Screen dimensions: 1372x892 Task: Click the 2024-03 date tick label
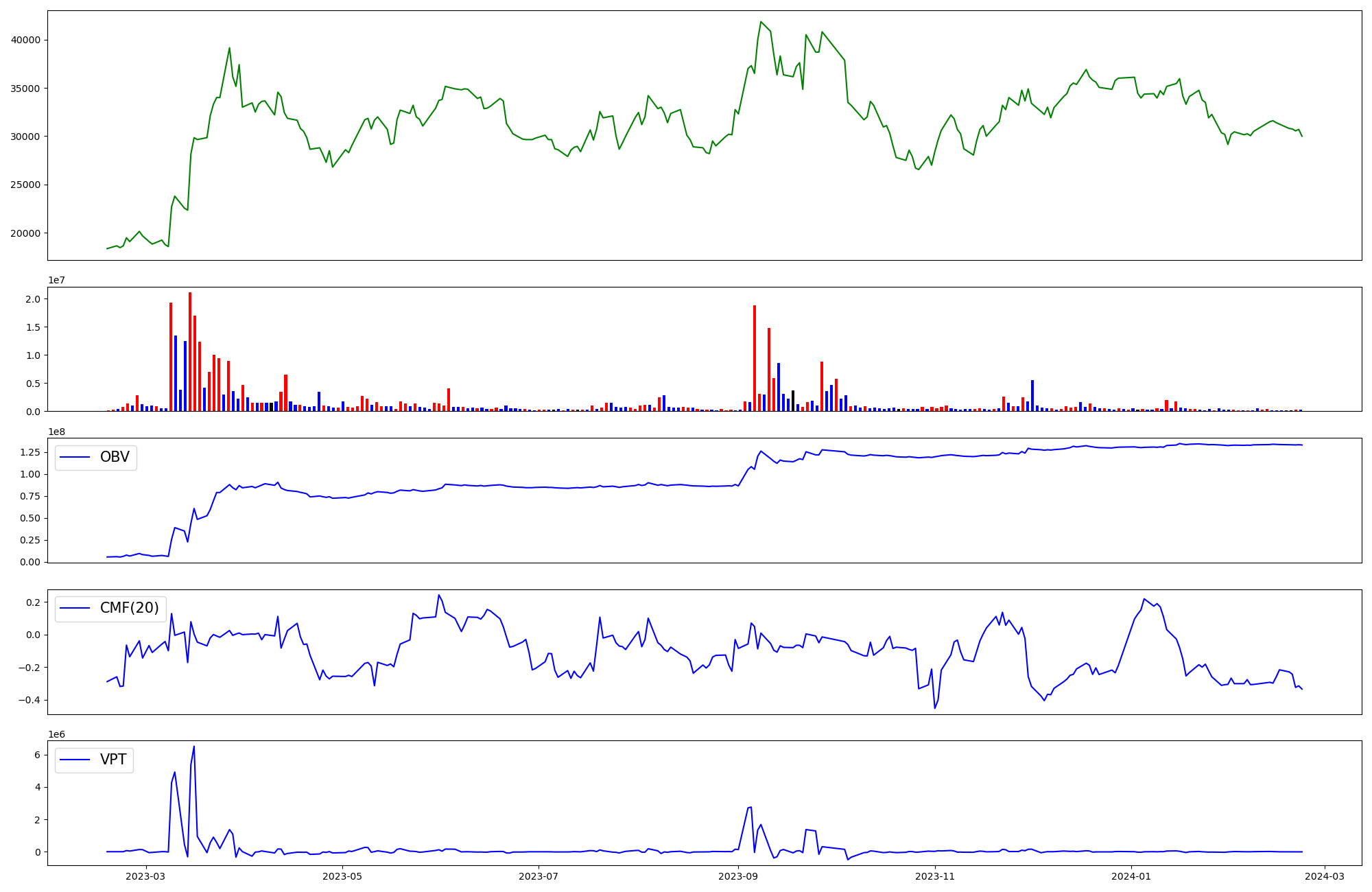coord(1325,876)
